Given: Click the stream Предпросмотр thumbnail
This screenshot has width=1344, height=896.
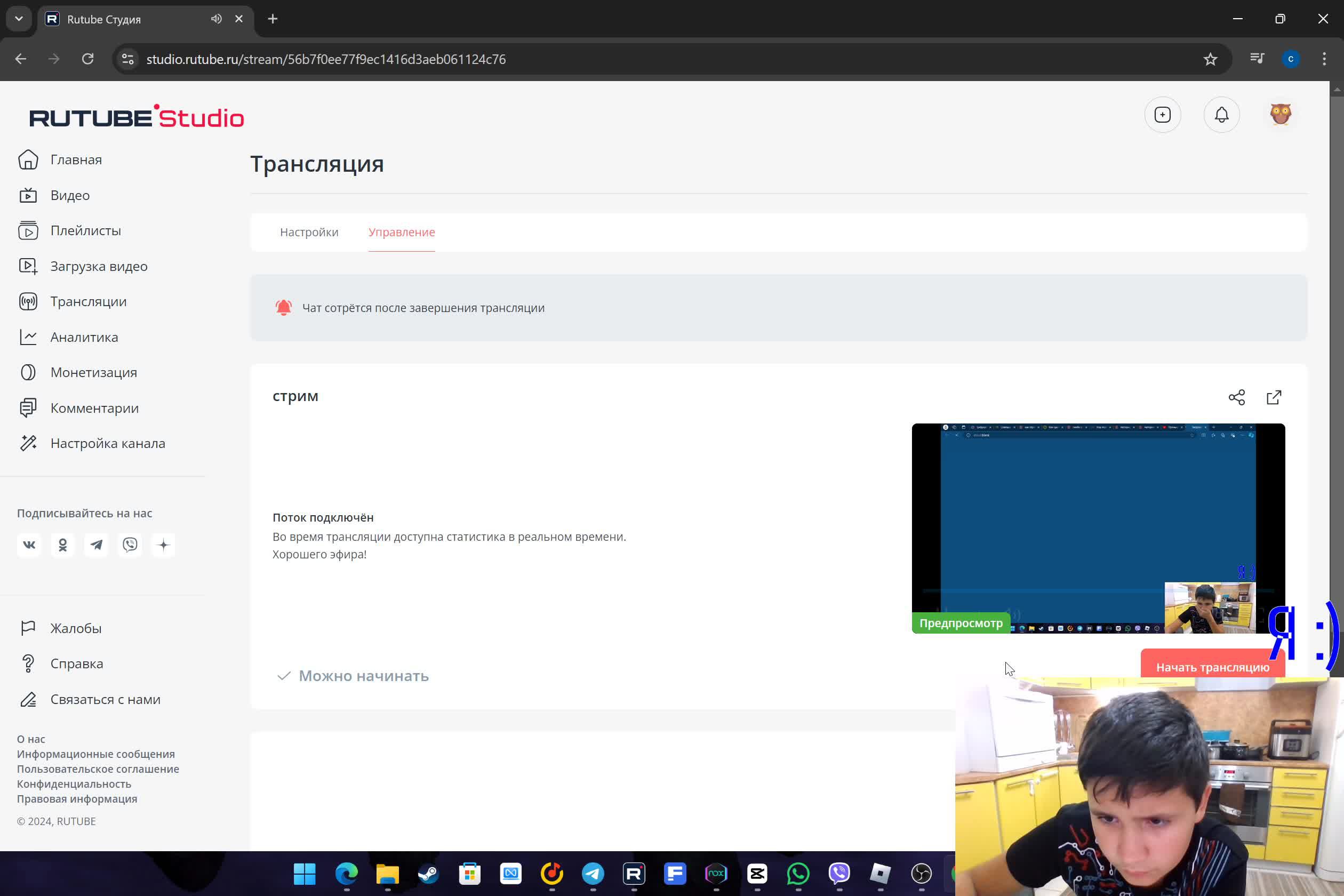Looking at the screenshot, I should click(x=1098, y=529).
